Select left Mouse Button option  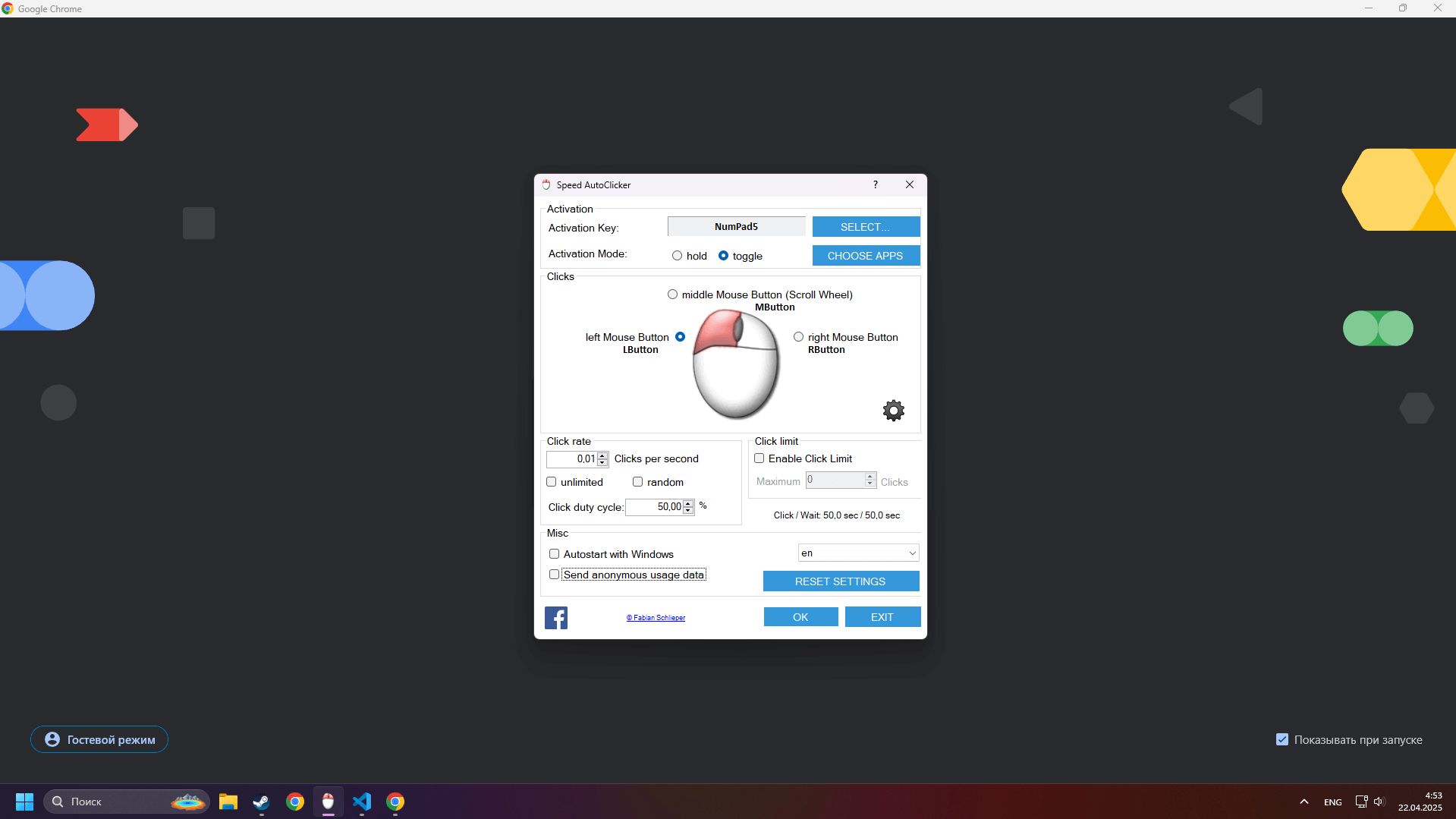(x=680, y=337)
